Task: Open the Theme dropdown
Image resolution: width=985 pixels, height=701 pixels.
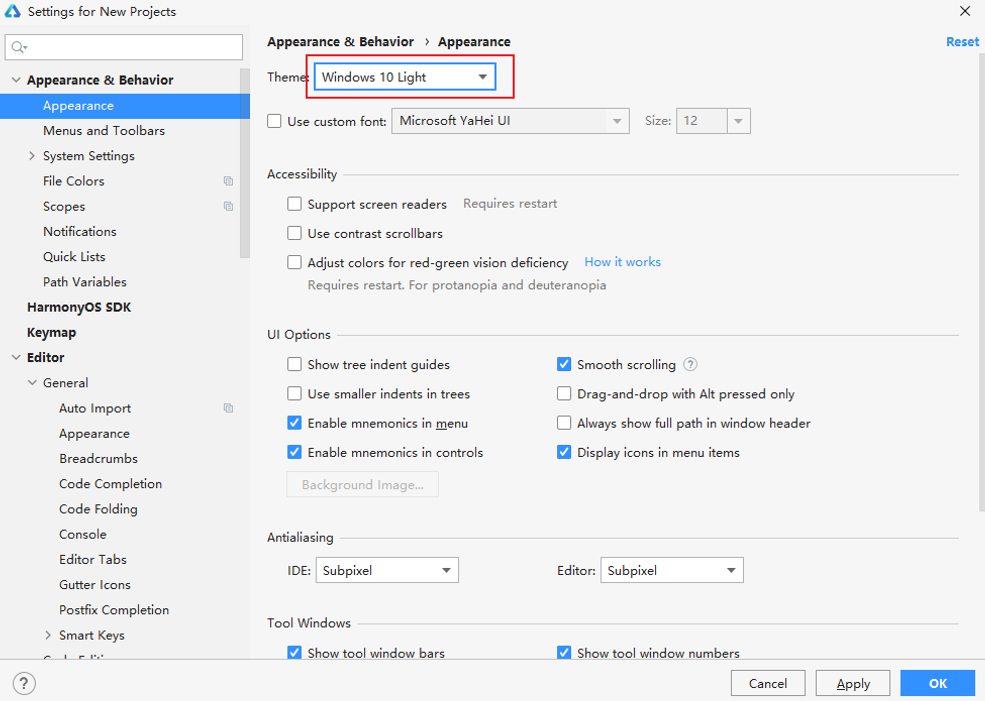Action: point(405,77)
